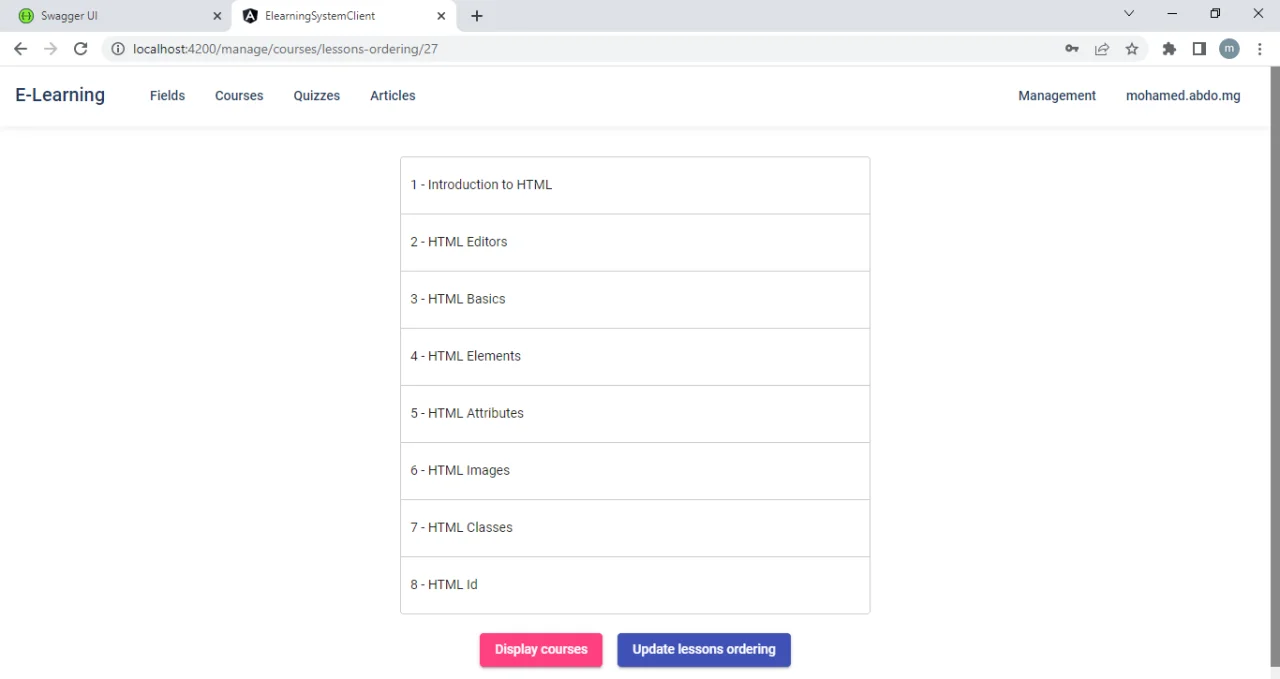Click the Update lessons ordering button
Viewport: 1280px width, 679px height.
click(x=704, y=650)
